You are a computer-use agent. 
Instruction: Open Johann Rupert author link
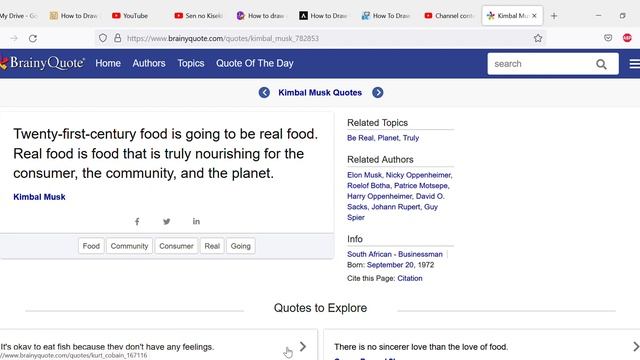pyautogui.click(x=396, y=207)
